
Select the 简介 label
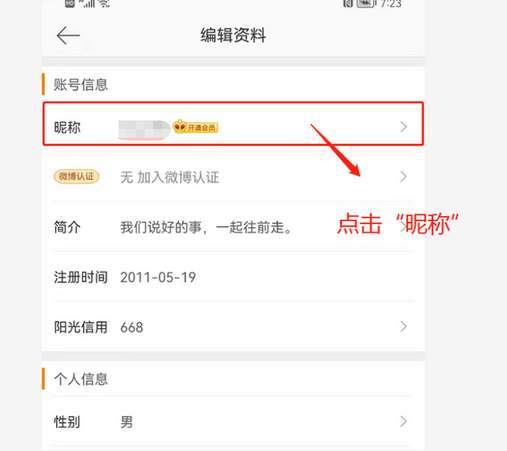[67, 227]
